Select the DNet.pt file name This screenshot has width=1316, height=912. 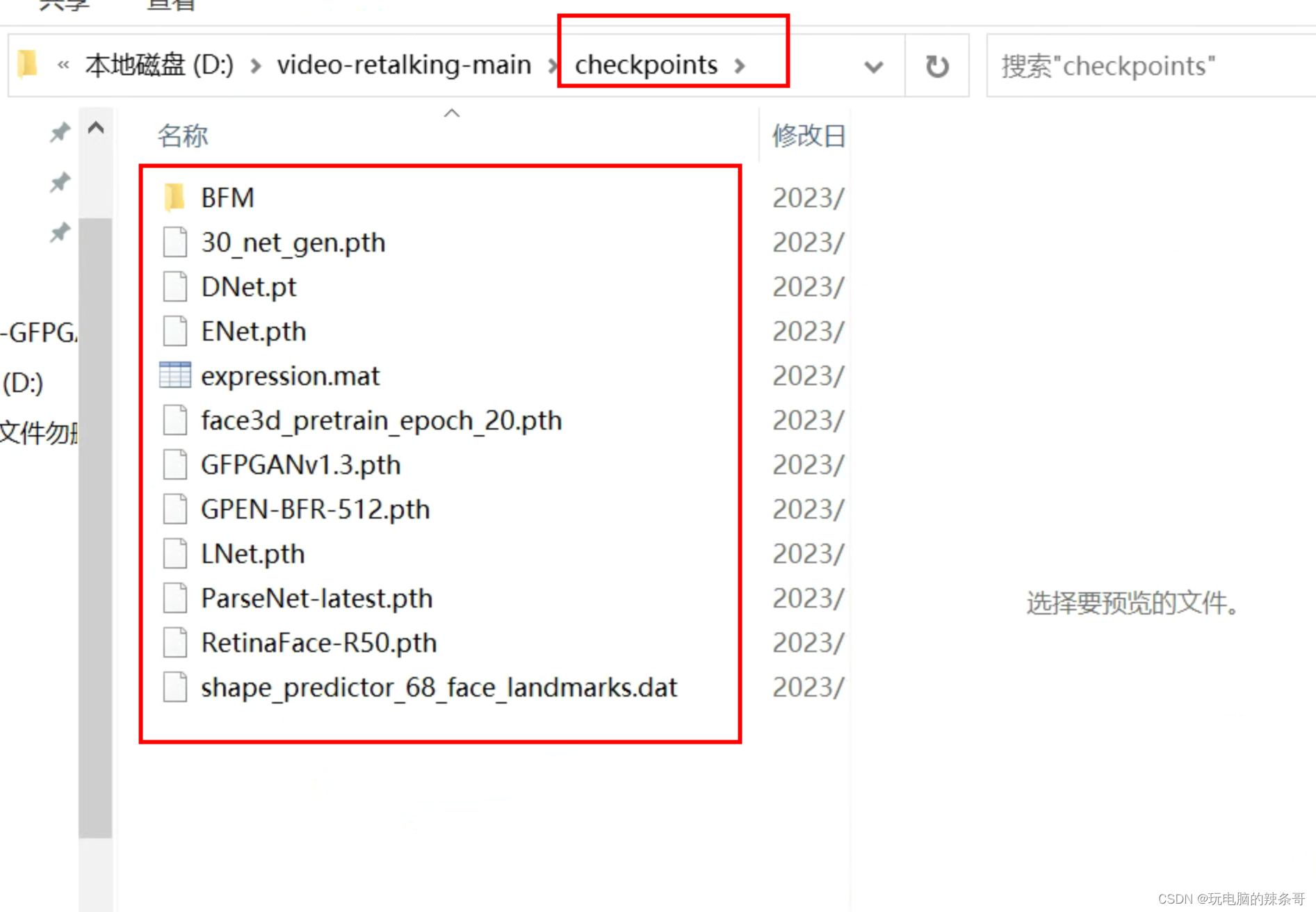(248, 286)
